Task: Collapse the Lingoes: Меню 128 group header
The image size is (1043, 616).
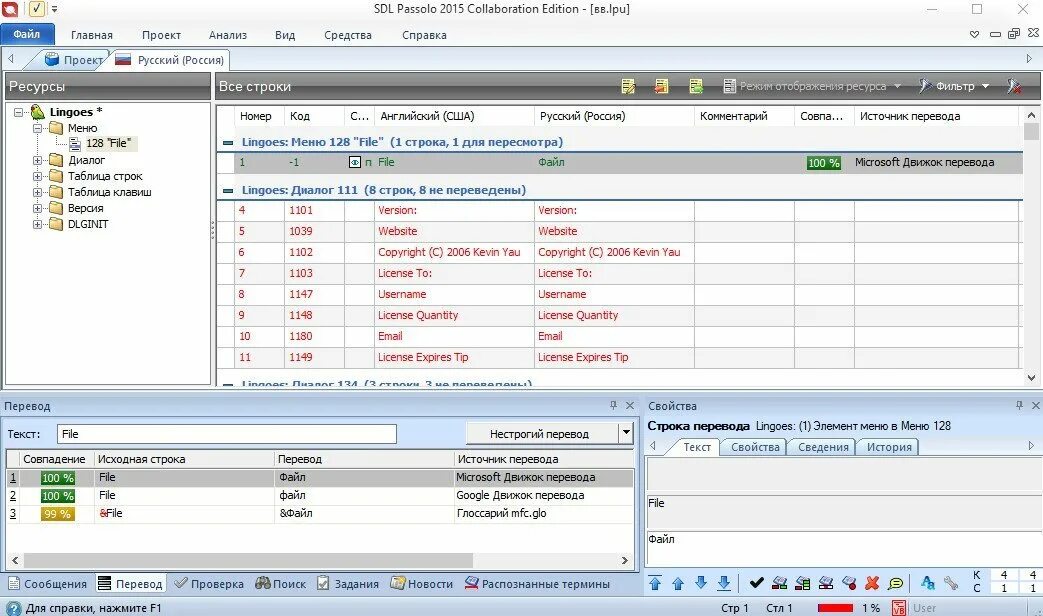Action: click(227, 142)
